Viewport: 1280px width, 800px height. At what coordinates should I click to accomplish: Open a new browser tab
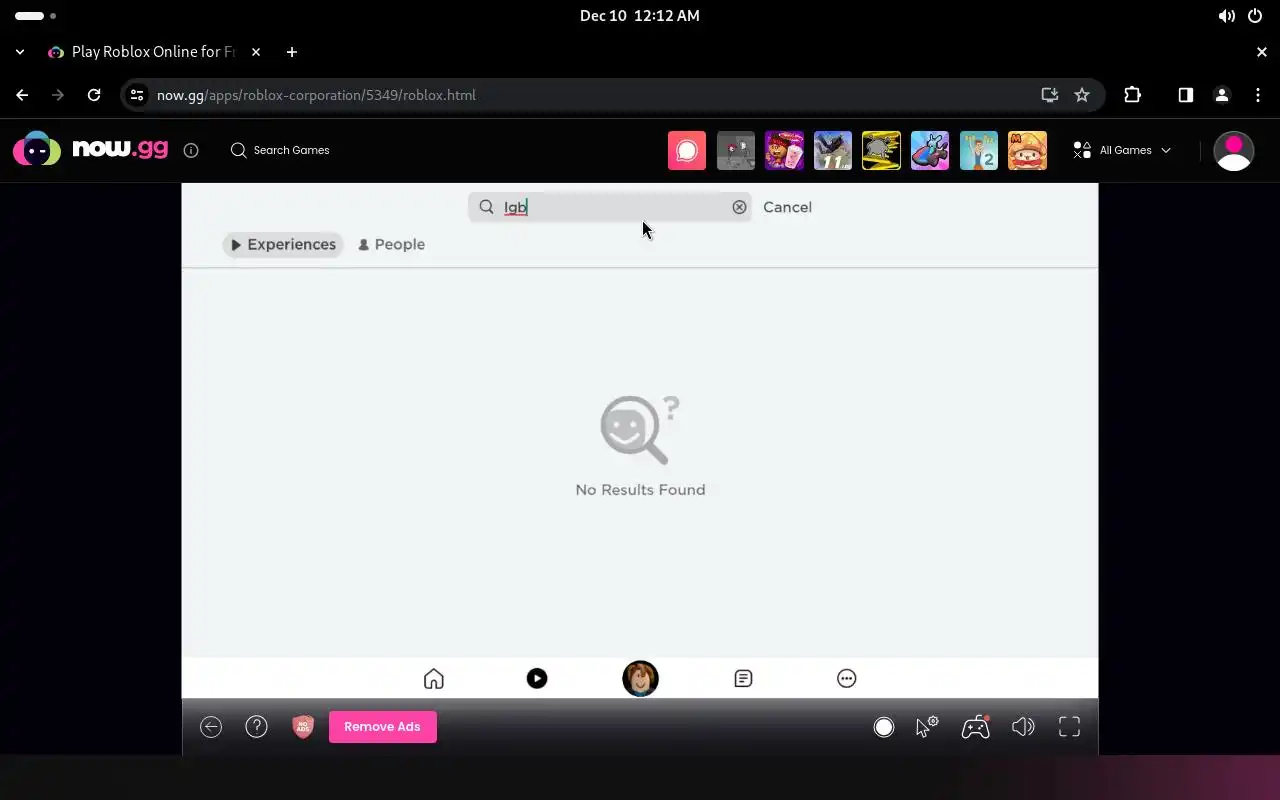coord(291,52)
